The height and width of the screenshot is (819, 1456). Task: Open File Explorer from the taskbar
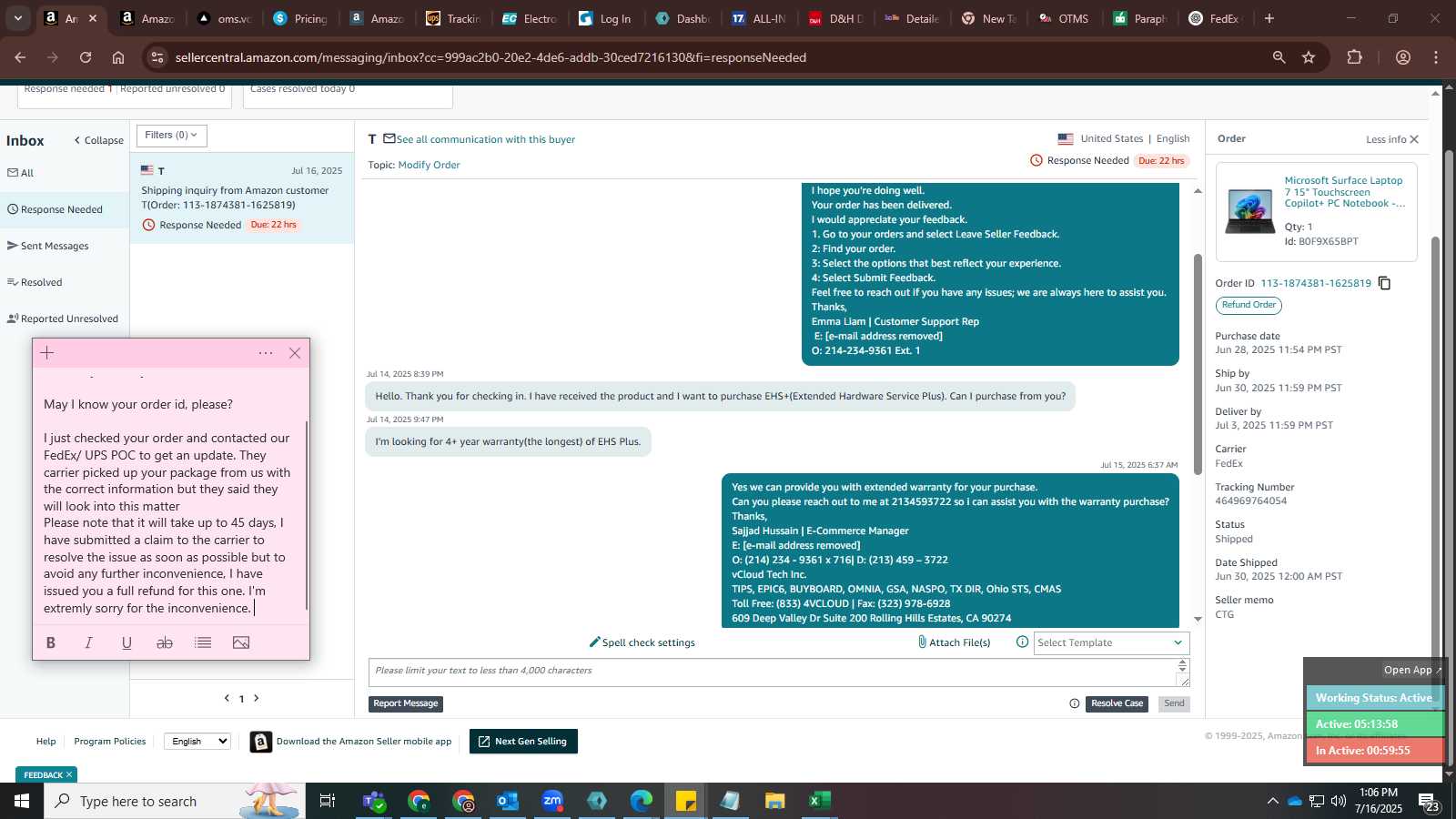(x=774, y=801)
